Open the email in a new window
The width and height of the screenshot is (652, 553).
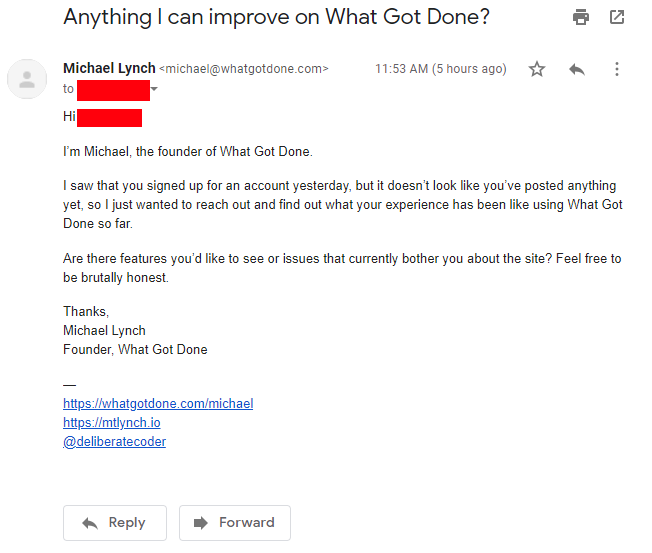617,17
